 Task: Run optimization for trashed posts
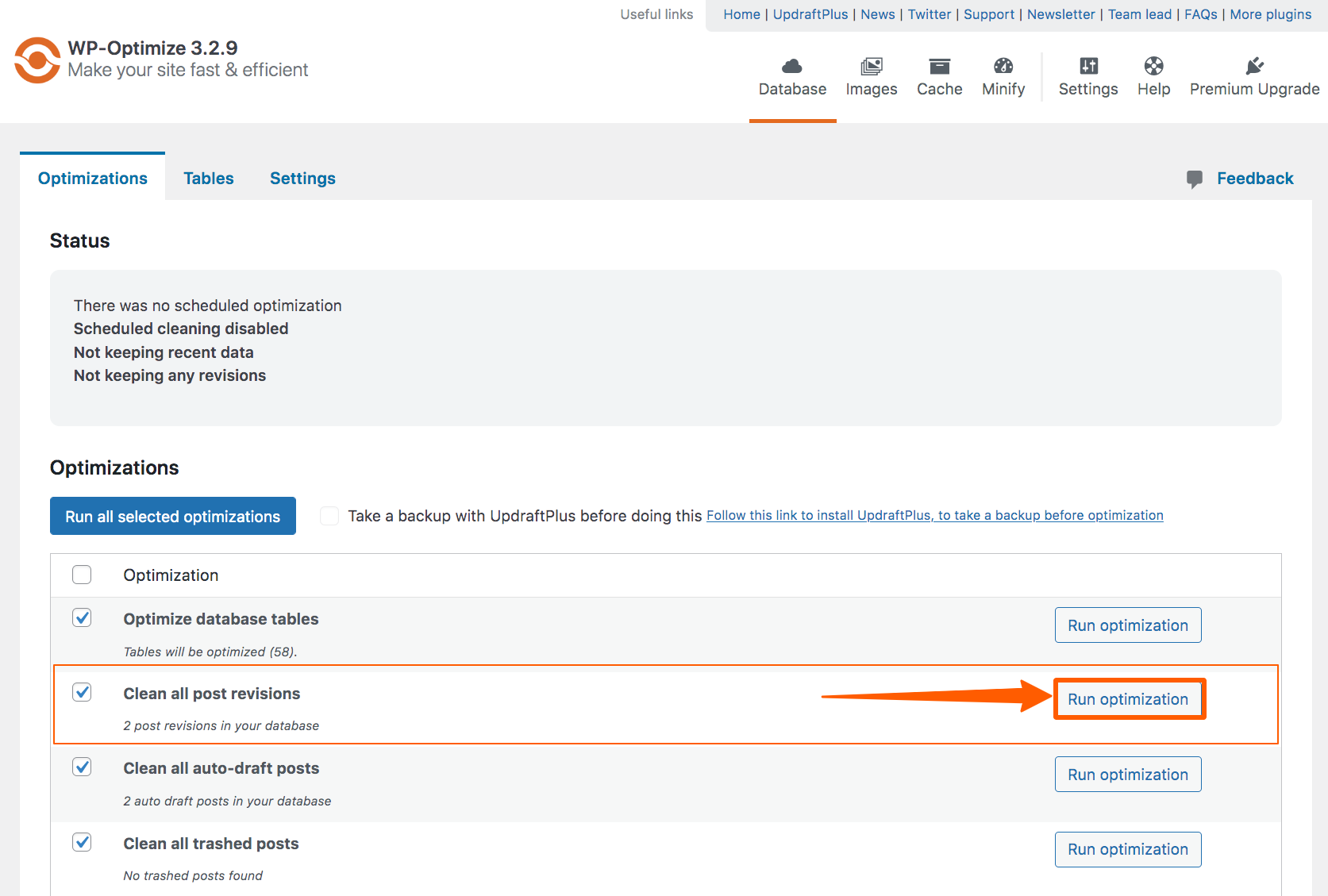(x=1128, y=849)
